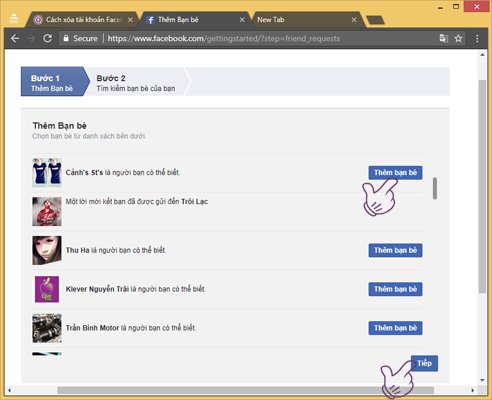Close the Cách xóa tài khoản tab
The height and width of the screenshot is (400, 492).
[130, 20]
